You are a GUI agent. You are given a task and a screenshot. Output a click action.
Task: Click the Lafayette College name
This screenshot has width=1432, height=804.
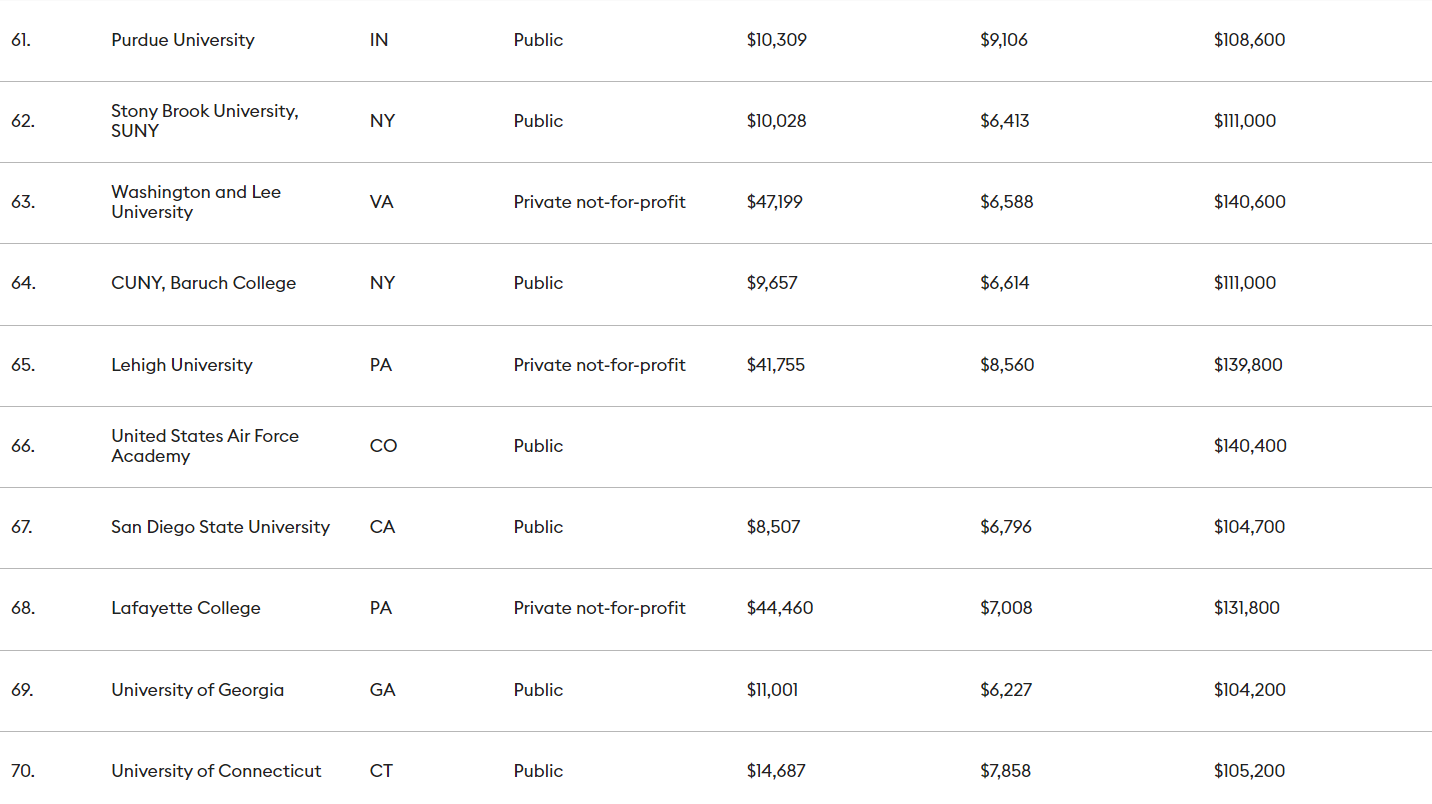coord(186,608)
